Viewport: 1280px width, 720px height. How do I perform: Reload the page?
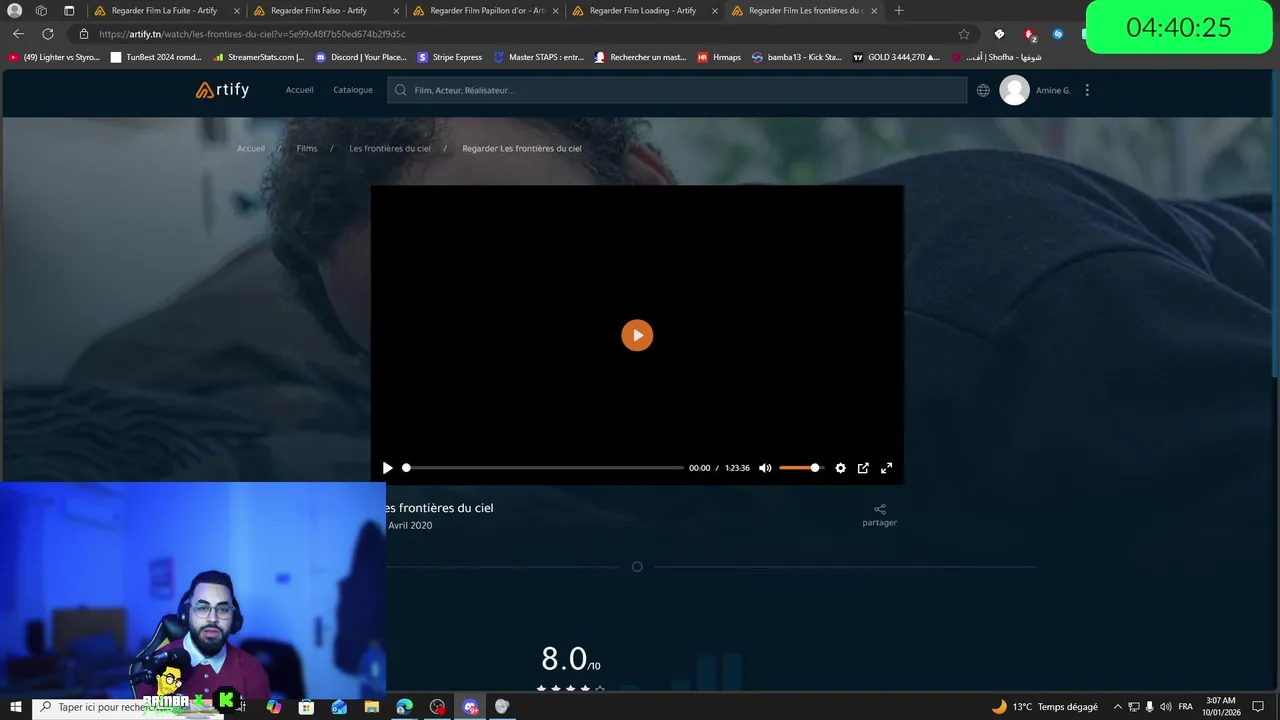[47, 34]
